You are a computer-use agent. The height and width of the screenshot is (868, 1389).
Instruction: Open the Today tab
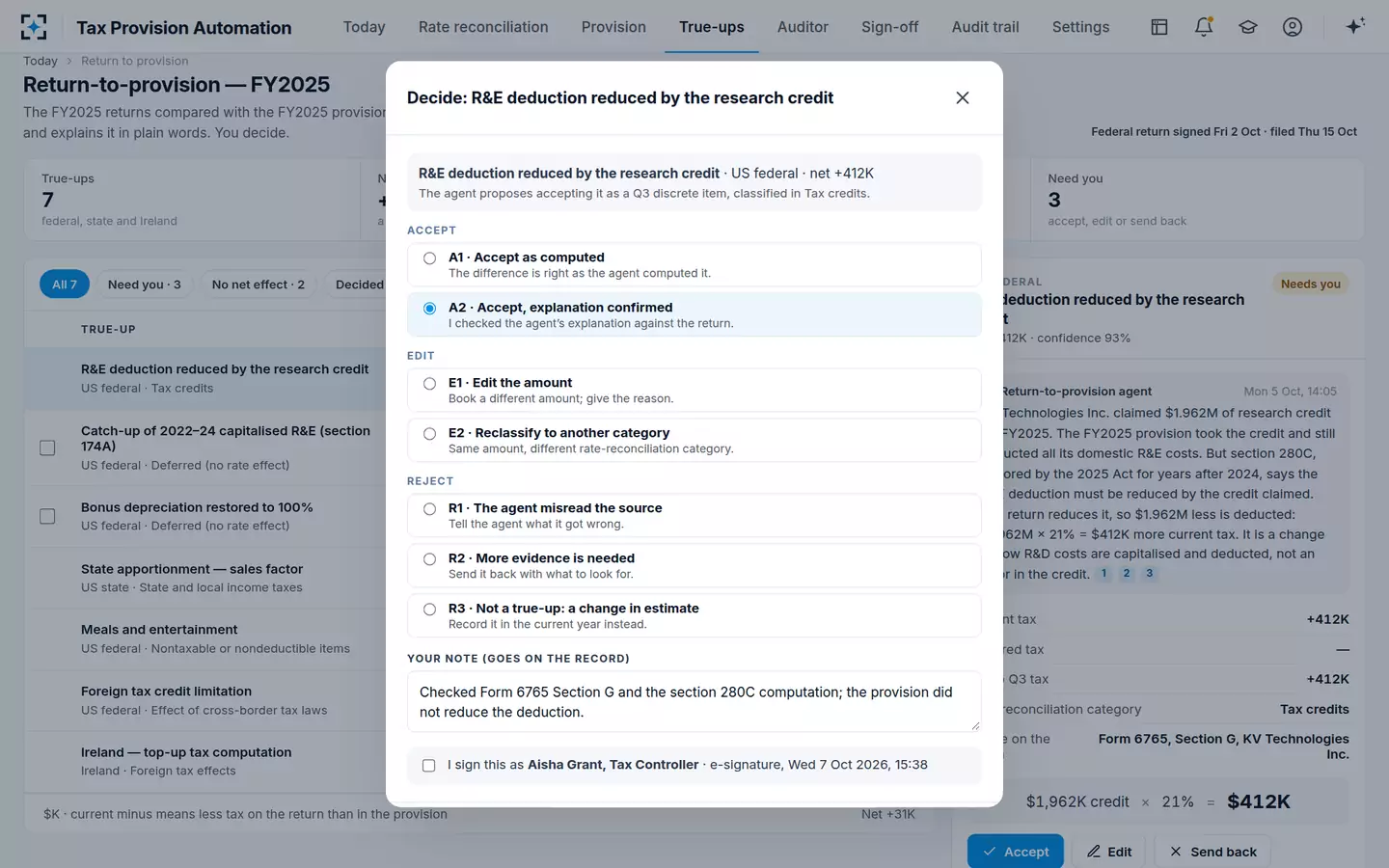coord(364,27)
